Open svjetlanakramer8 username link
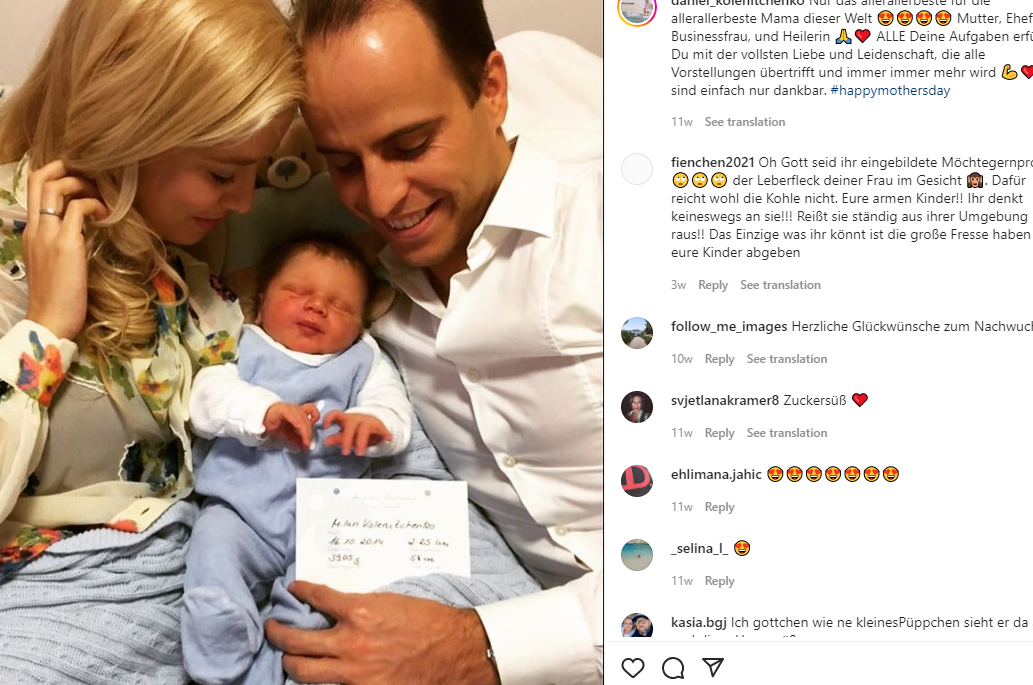 725,400
